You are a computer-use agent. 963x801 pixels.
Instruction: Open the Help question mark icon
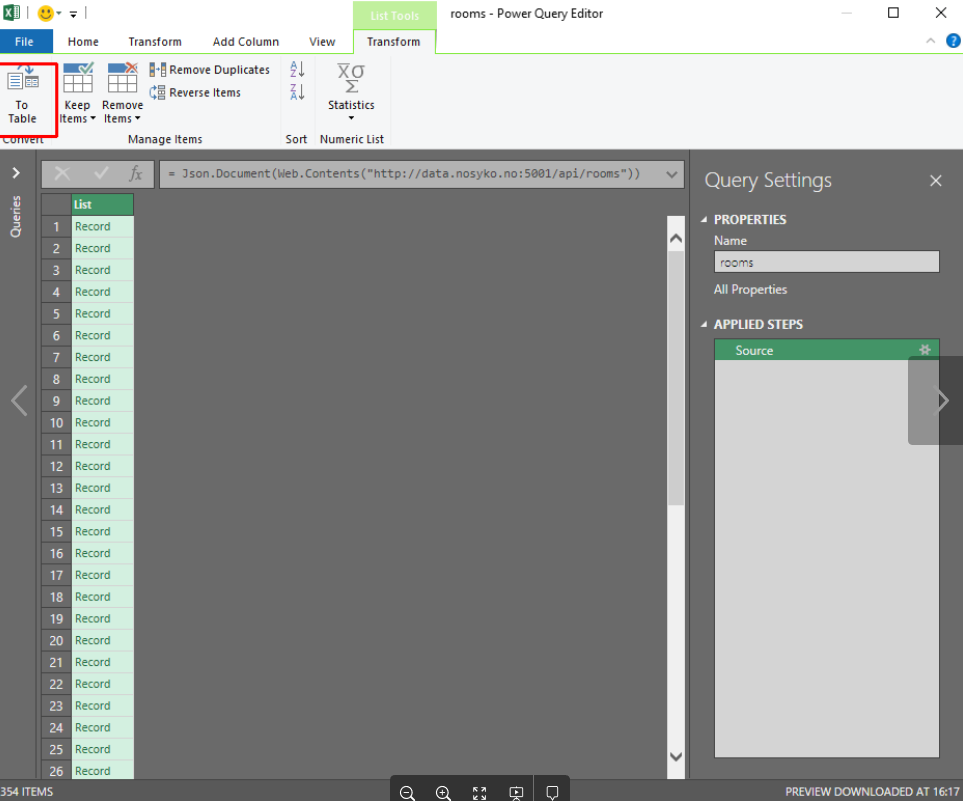click(x=953, y=41)
